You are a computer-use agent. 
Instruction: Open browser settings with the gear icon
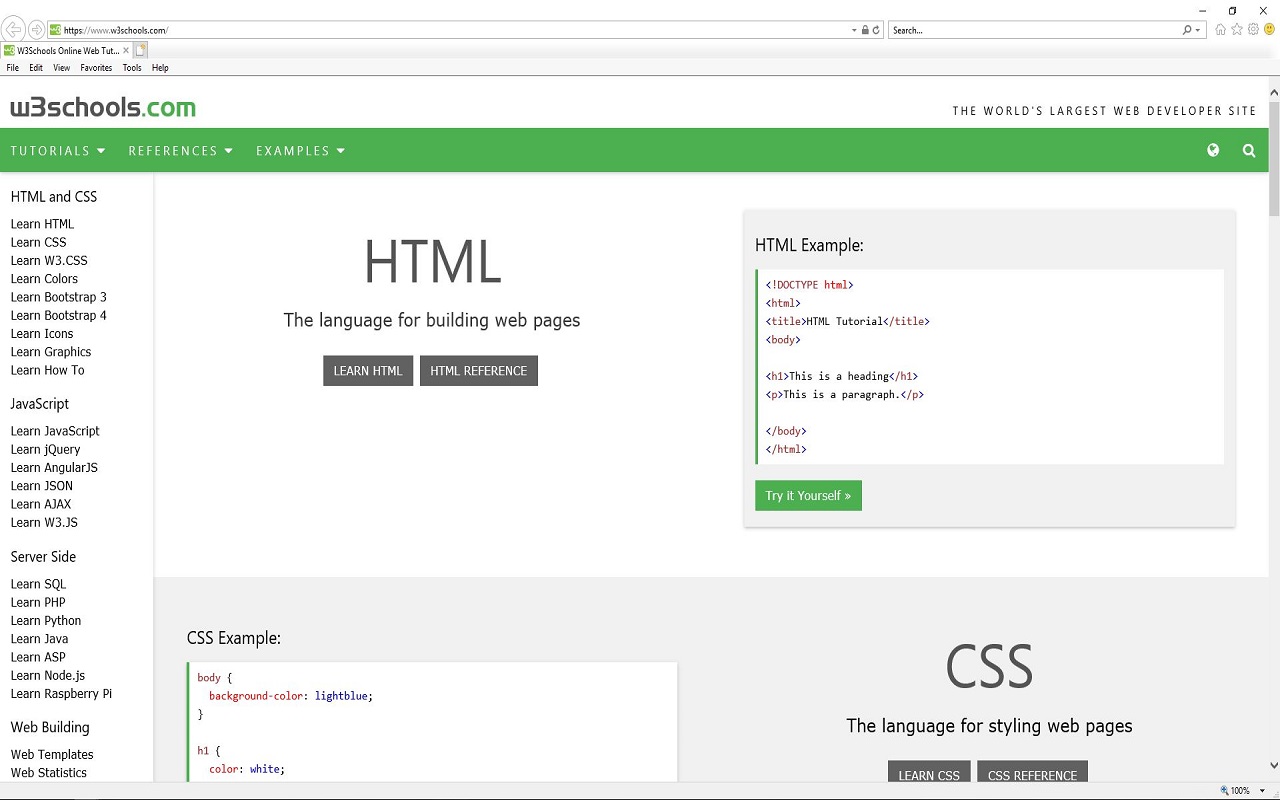[x=1253, y=30]
